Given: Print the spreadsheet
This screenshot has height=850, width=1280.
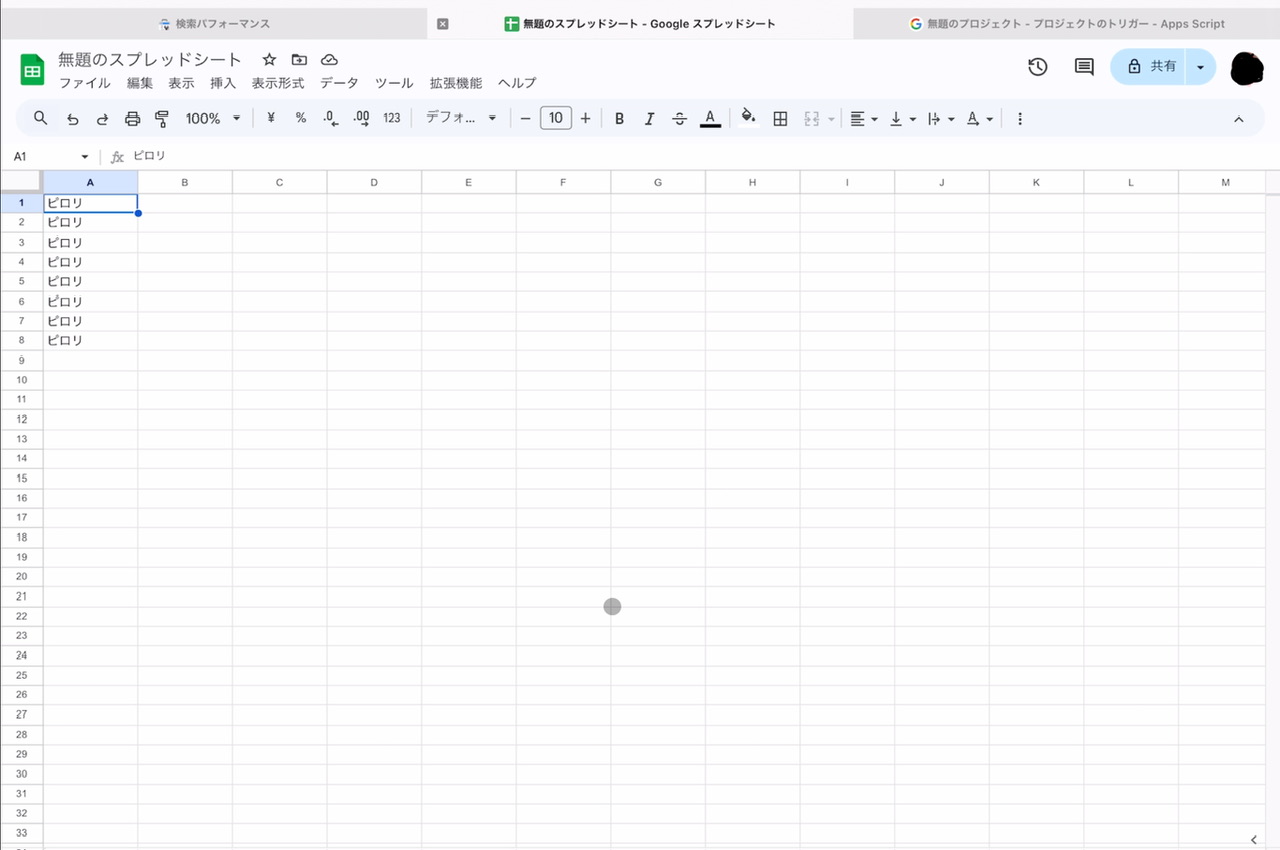Looking at the screenshot, I should pos(132,118).
